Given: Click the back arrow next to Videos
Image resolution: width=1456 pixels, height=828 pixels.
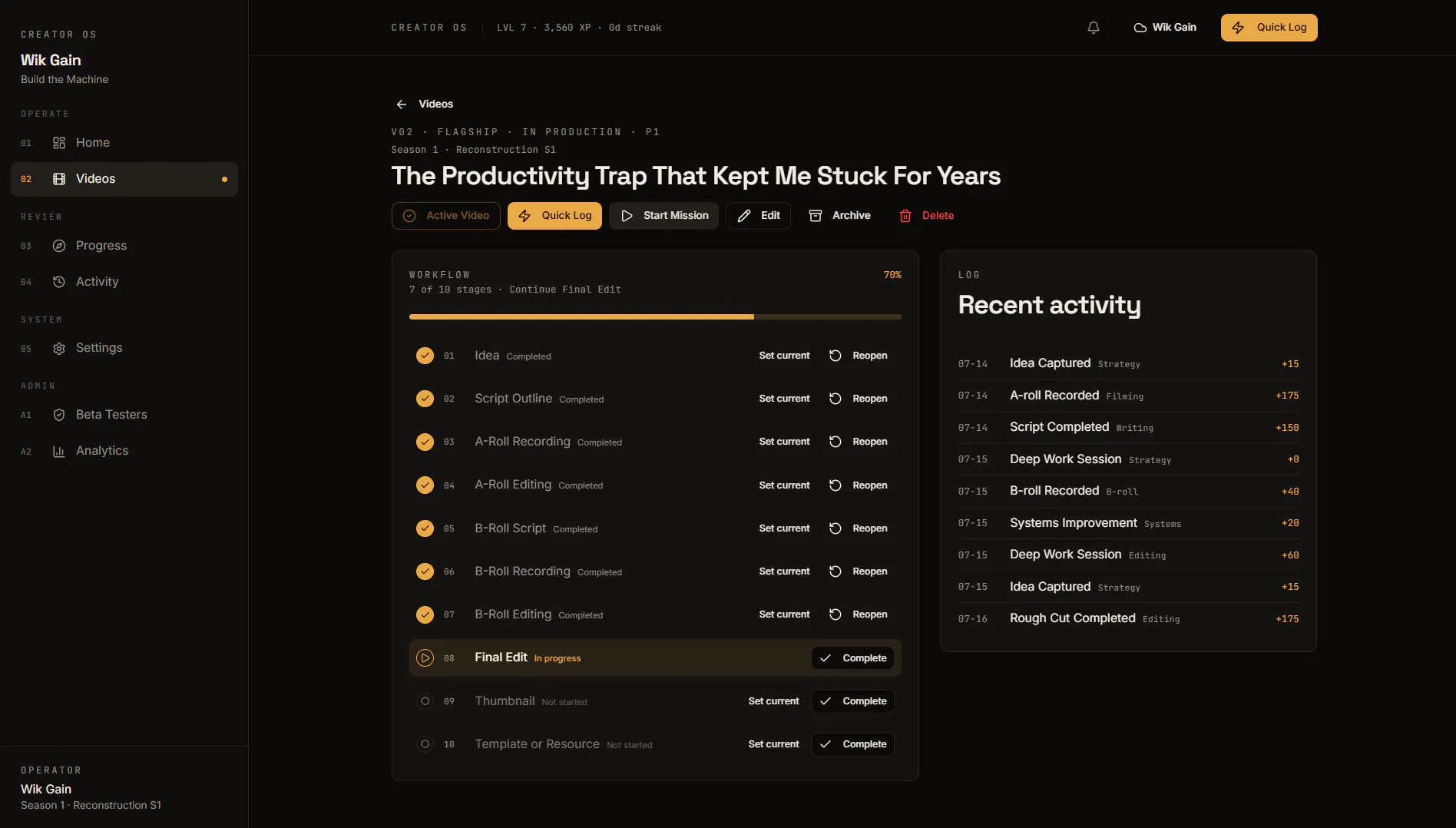Looking at the screenshot, I should 402,104.
